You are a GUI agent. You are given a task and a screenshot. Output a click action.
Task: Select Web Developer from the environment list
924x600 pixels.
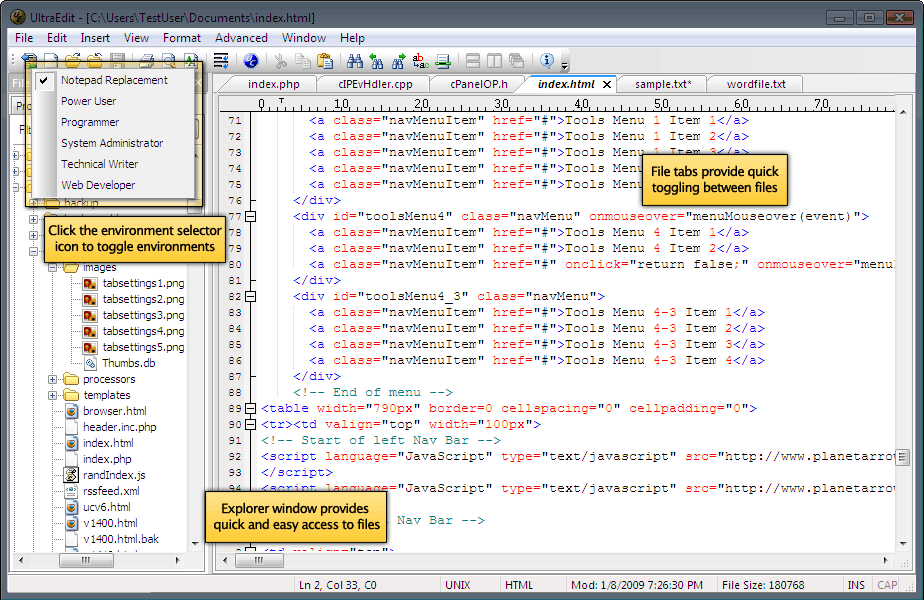click(x=98, y=184)
